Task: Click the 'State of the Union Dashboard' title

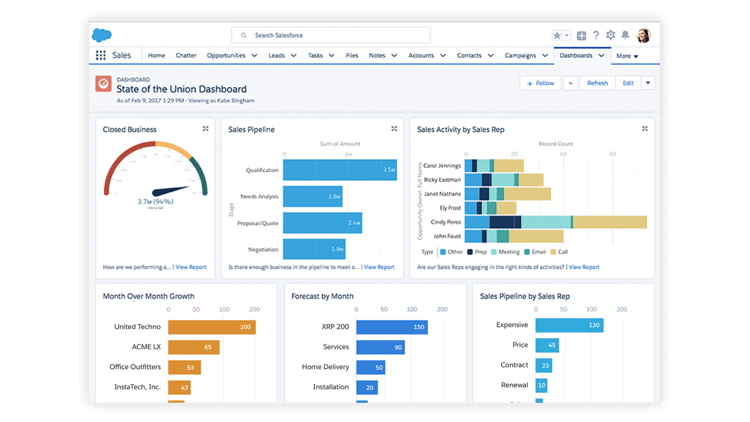Action: 182,89
